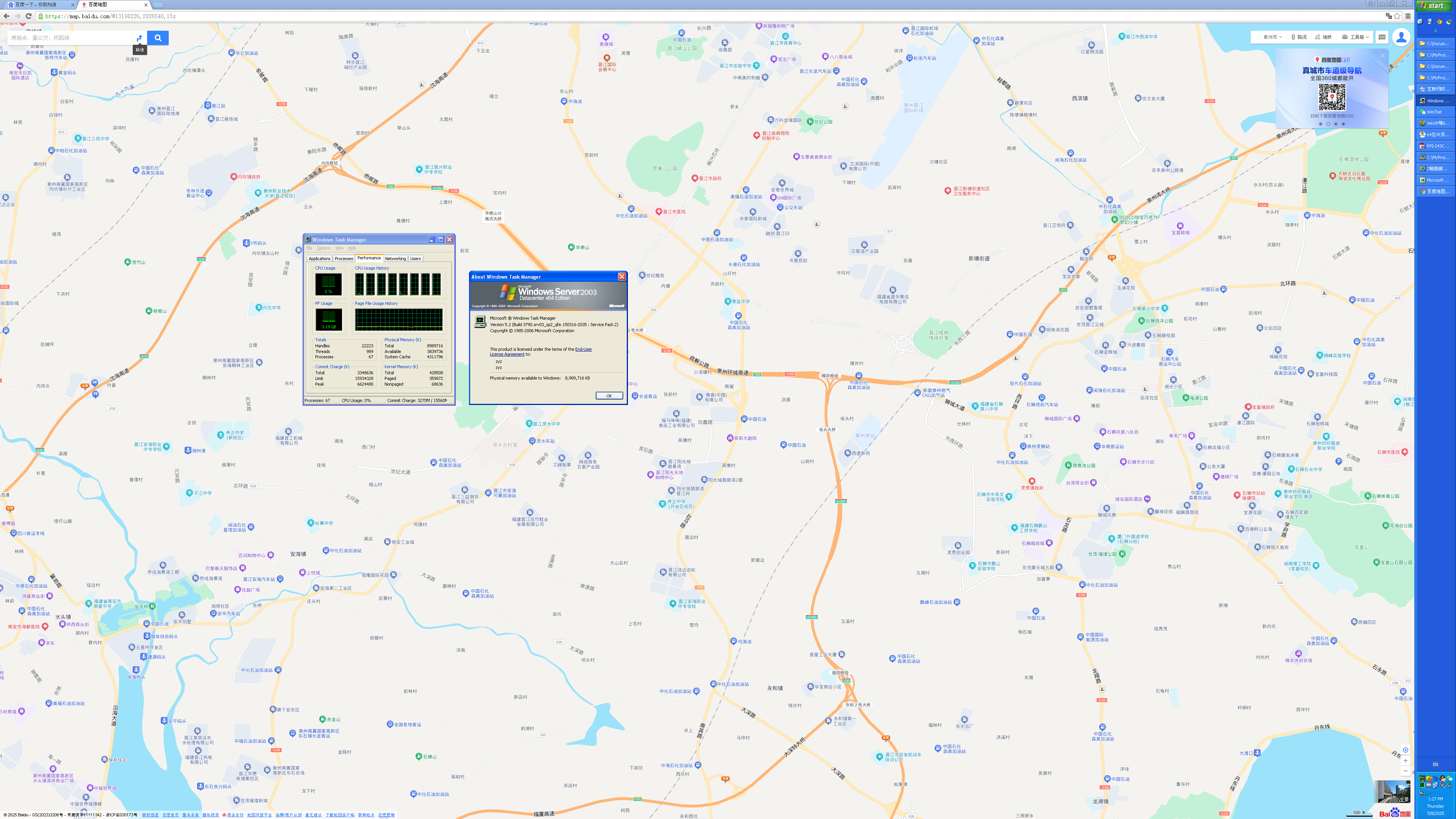Bookmark page with the star icon
Image resolution: width=1456 pixels, height=819 pixels.
[x=1397, y=16]
